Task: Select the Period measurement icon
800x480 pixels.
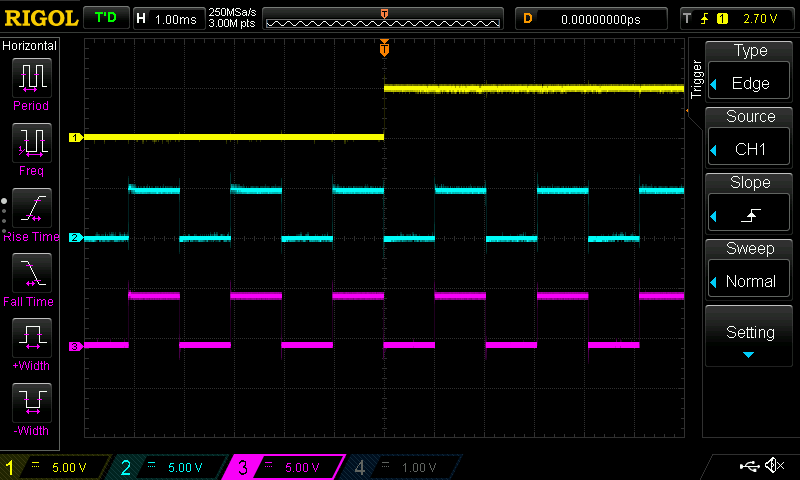Action: click(32, 78)
